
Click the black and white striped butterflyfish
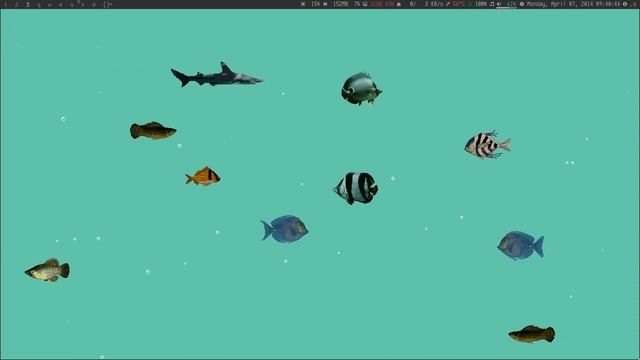point(356,188)
